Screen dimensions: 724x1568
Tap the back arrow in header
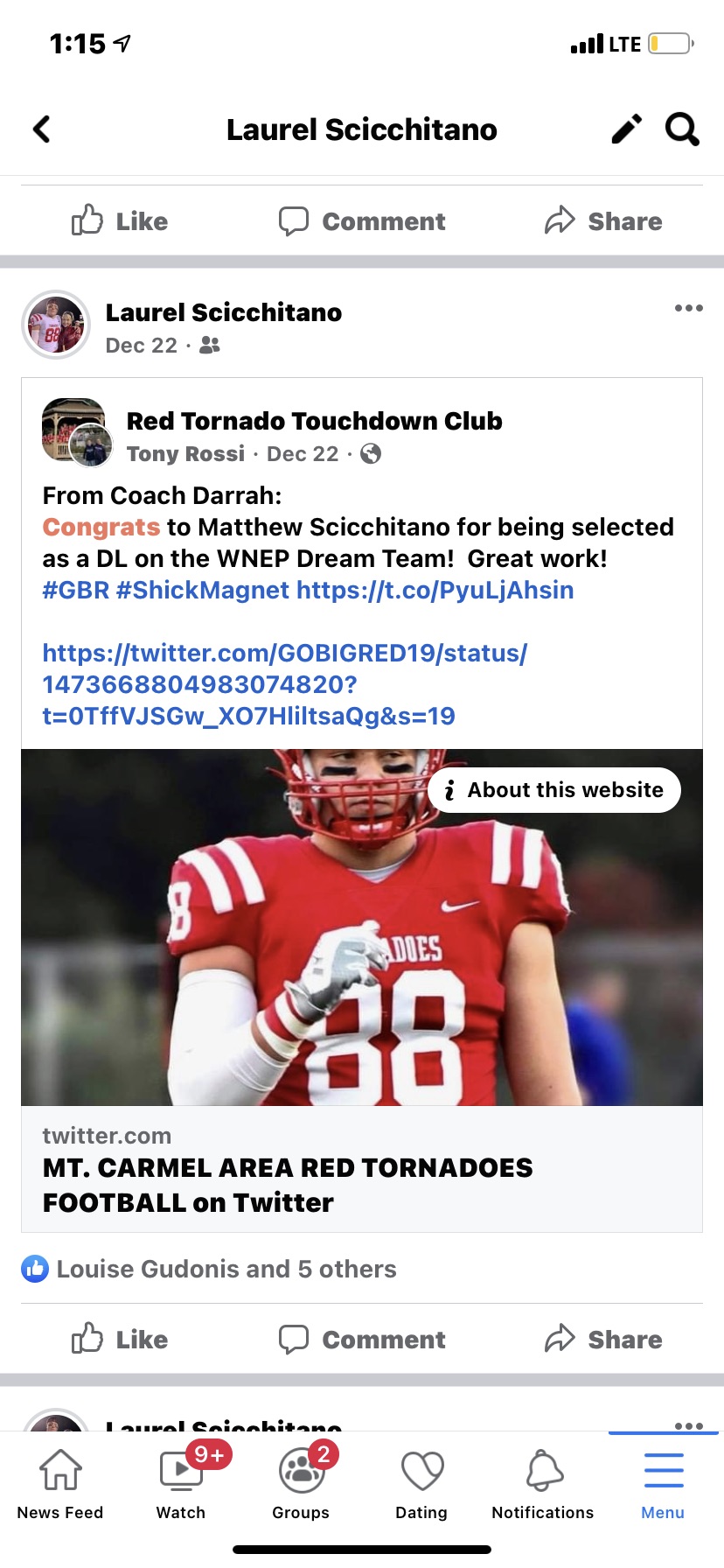point(42,129)
